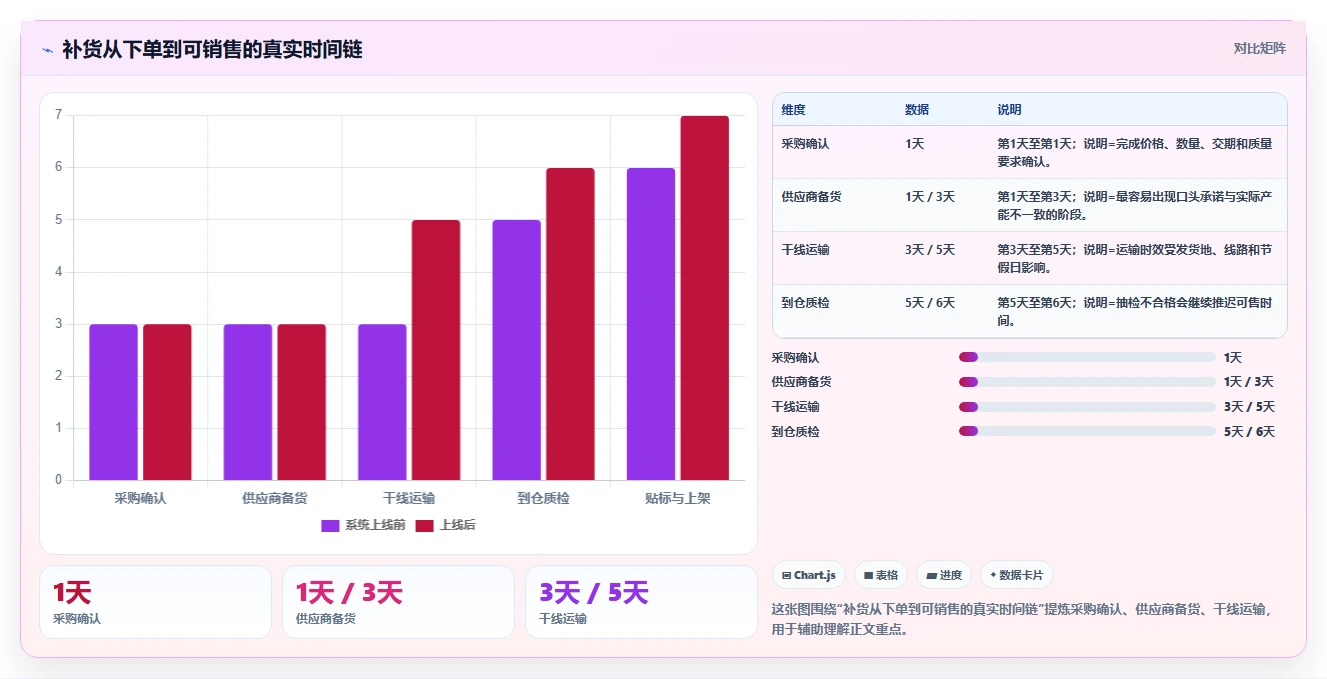The height and width of the screenshot is (679, 1327).
Task: Click the 3天 / 5天 value beside progress bar
Action: tap(1249, 407)
